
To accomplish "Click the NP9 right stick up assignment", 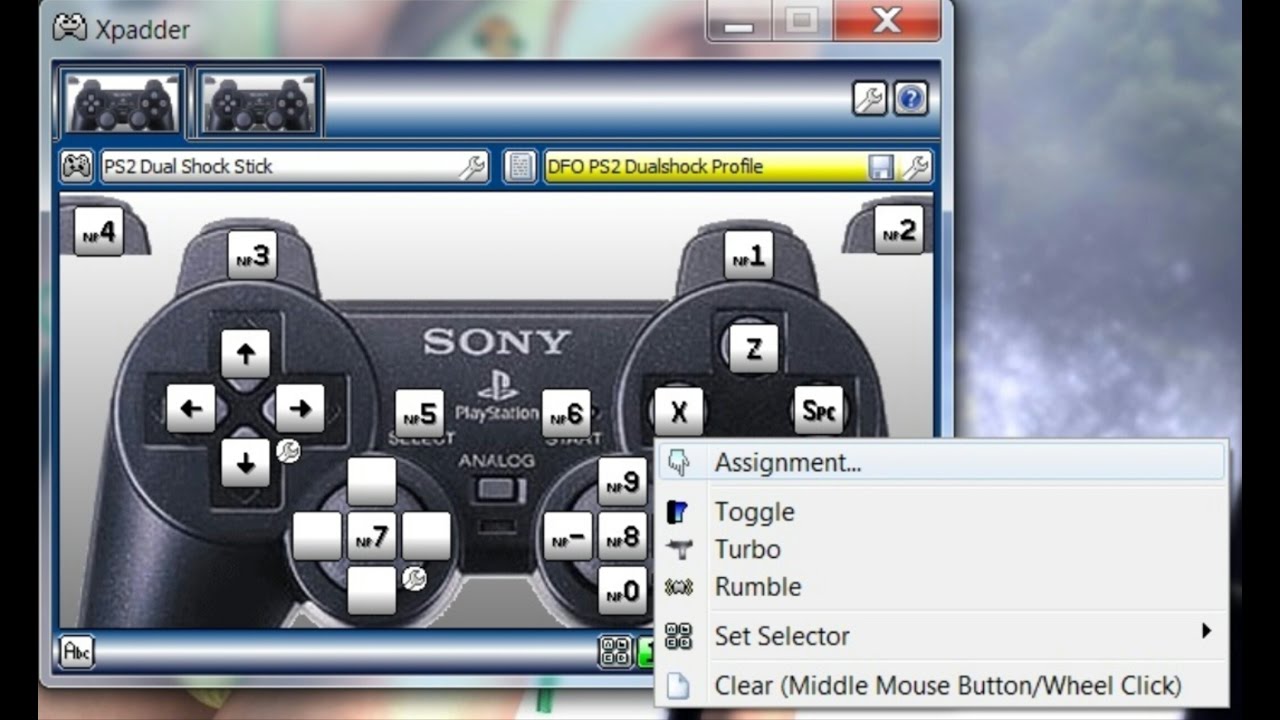I will coord(622,482).
